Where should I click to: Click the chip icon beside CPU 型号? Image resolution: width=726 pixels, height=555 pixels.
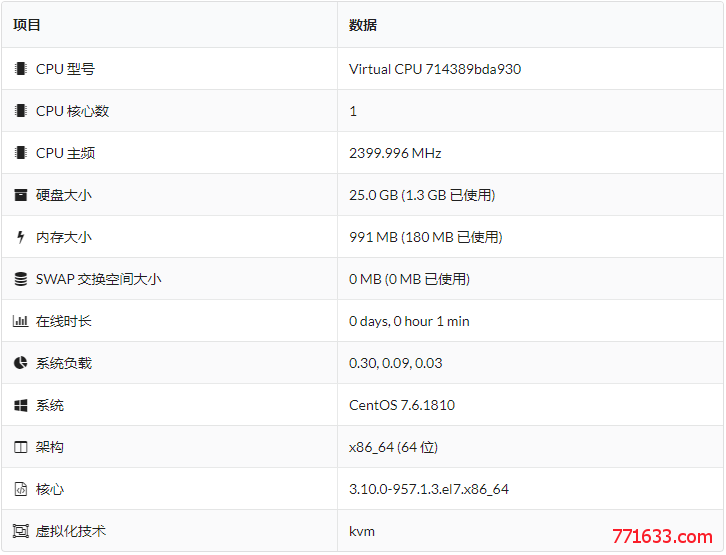tap(20, 69)
